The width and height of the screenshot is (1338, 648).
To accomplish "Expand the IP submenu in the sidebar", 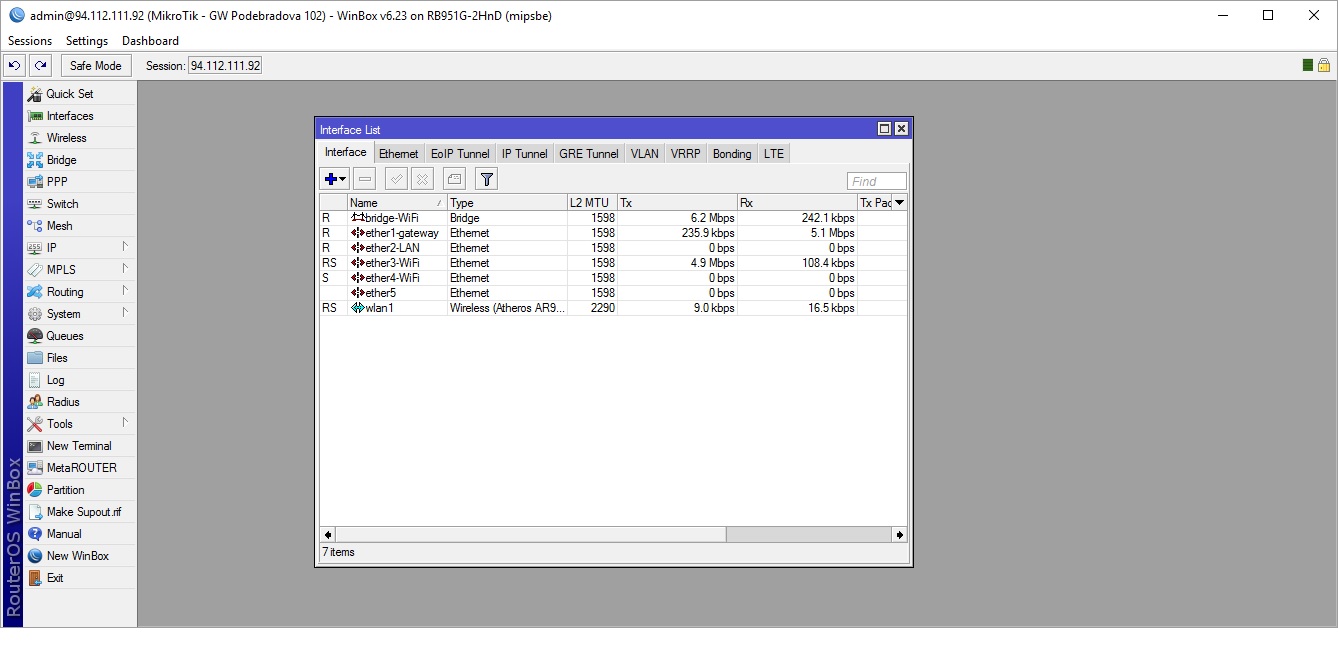I will click(51, 248).
